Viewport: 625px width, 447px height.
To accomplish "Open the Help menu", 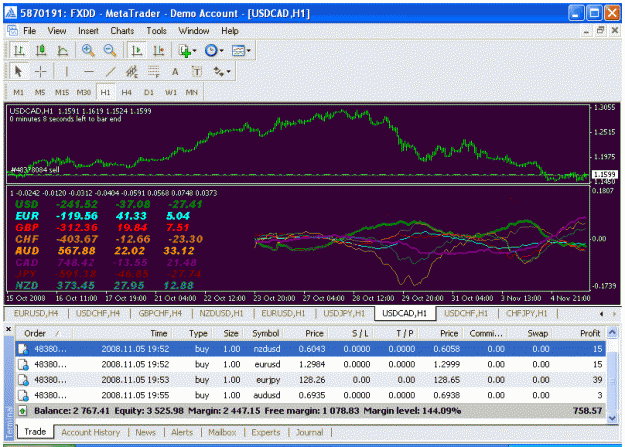I will [x=230, y=31].
